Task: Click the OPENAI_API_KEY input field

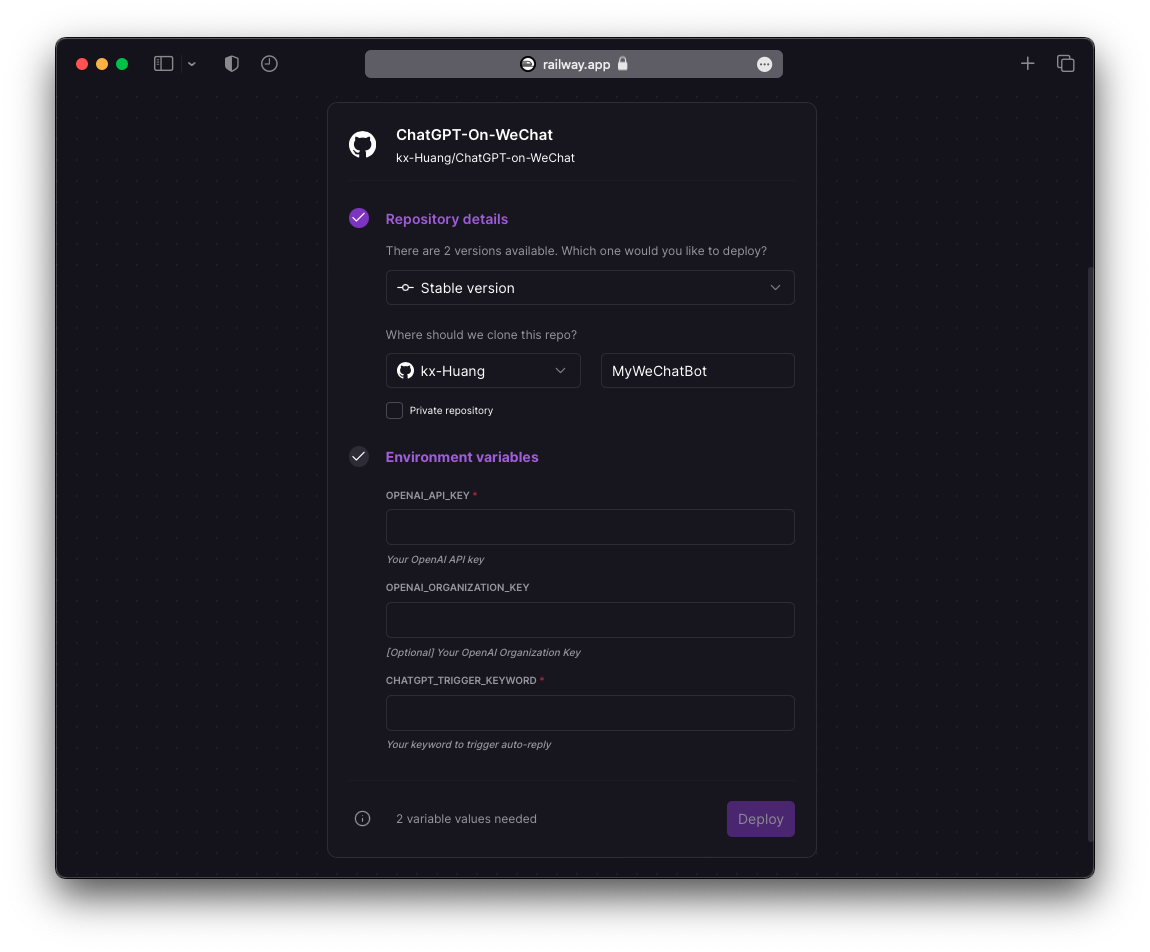Action: coord(590,527)
